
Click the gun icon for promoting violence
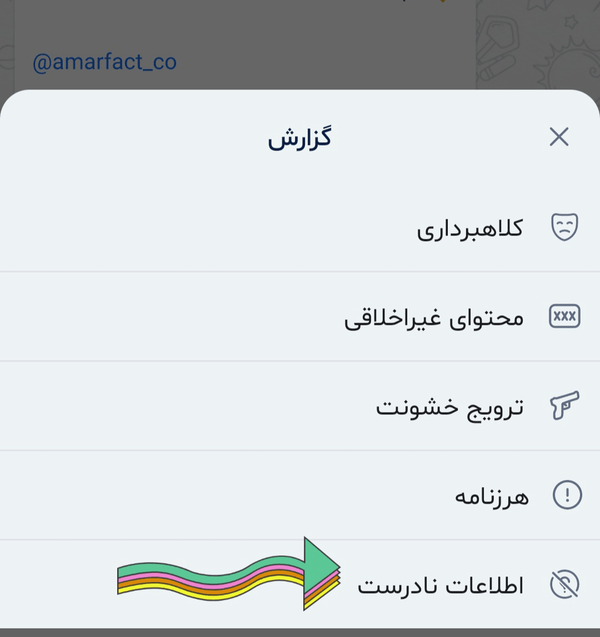pyautogui.click(x=565, y=407)
